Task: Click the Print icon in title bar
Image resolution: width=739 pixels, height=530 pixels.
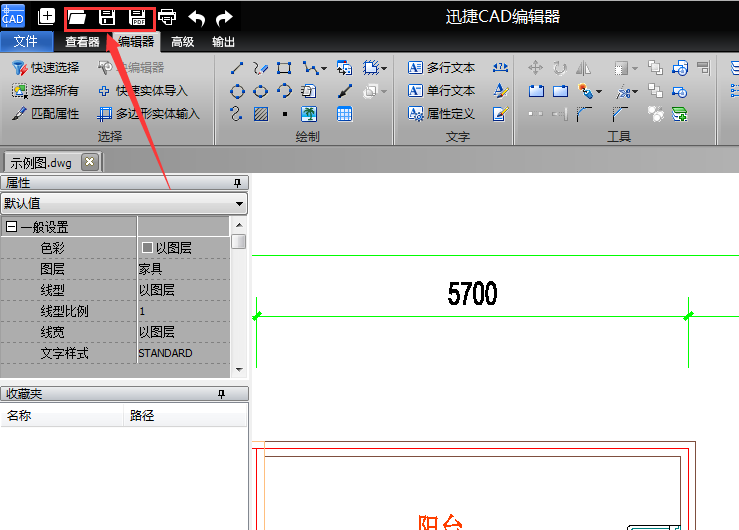Action: (x=167, y=17)
